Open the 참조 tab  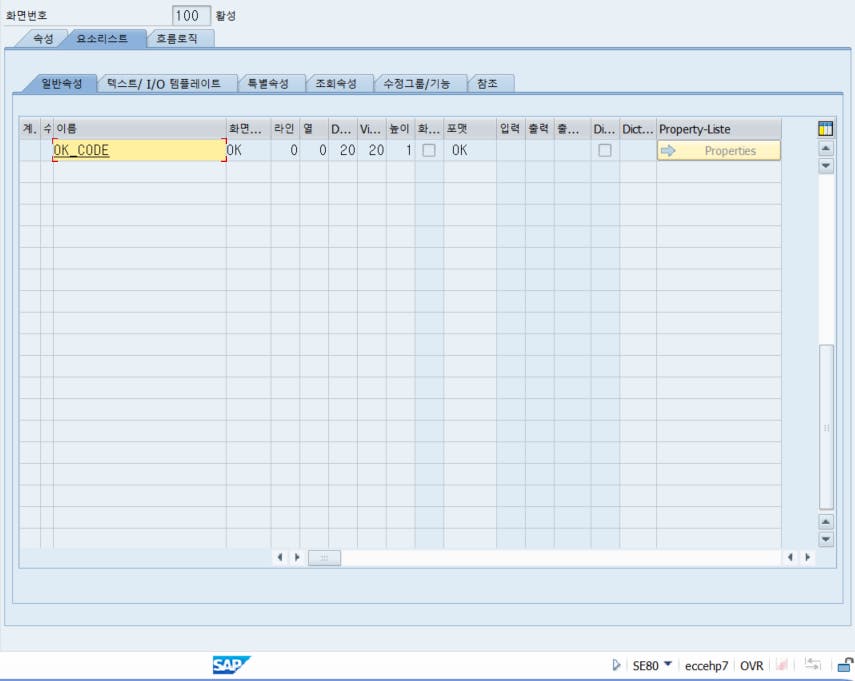pos(487,83)
